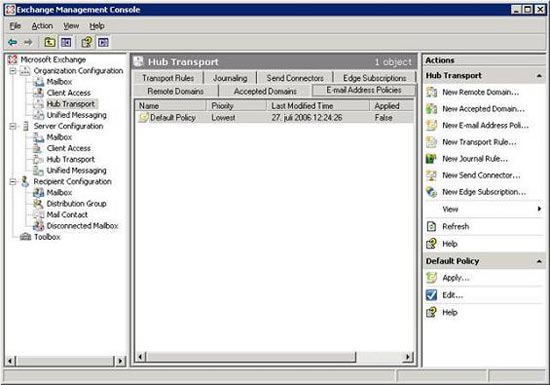
Task: Collapse the Recipient Configuration node
Action: [13, 182]
